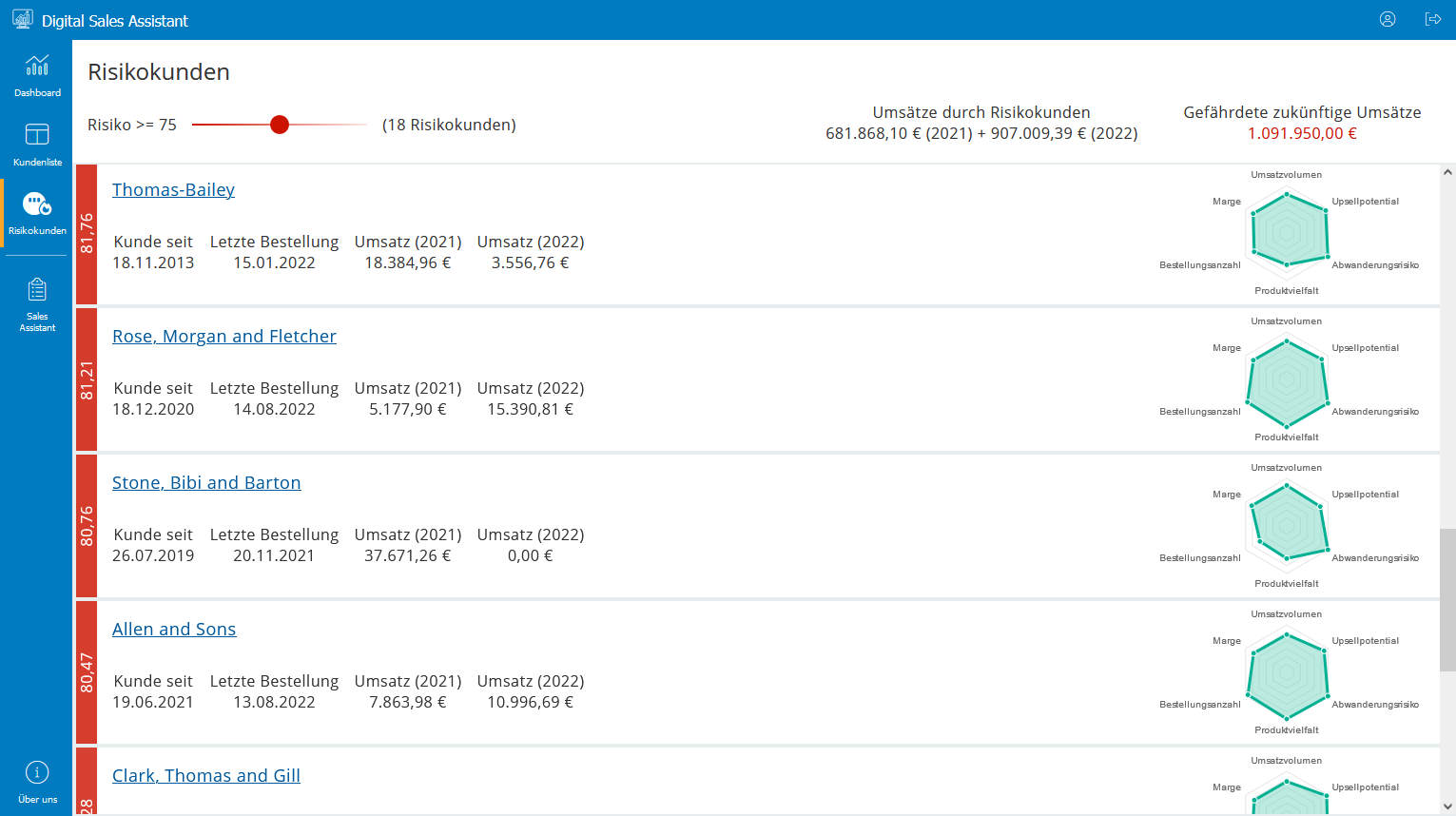Click the risk threshold slider handle

280,125
